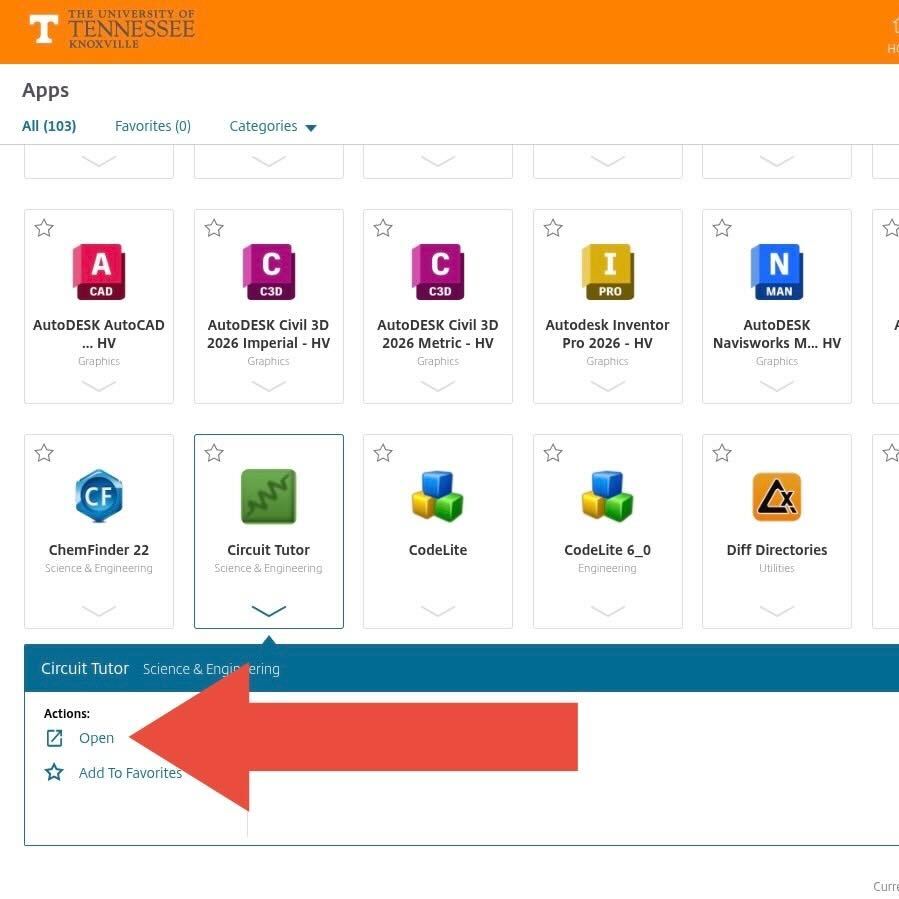Click the Open link for Circuit Tutor
The height and width of the screenshot is (899, 899).
click(96, 738)
